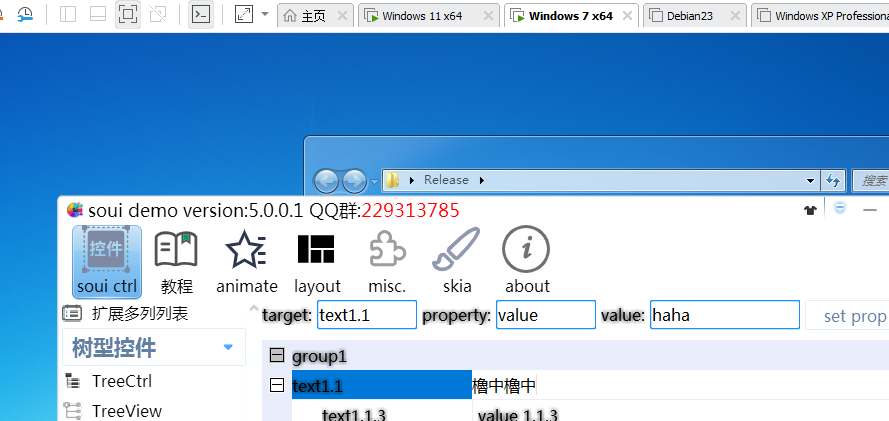Collapse the text1.1 tree node
Viewport: 889px width, 421px height.
pos(277,386)
